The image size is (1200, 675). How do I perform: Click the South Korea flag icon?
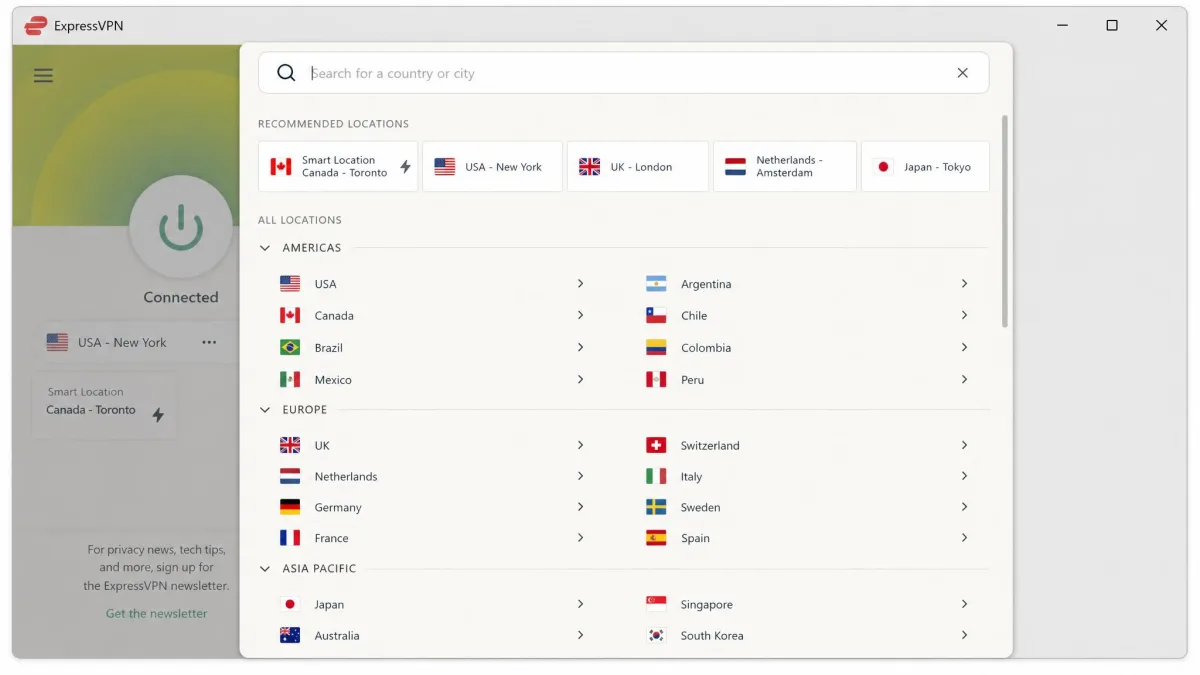[x=656, y=635]
